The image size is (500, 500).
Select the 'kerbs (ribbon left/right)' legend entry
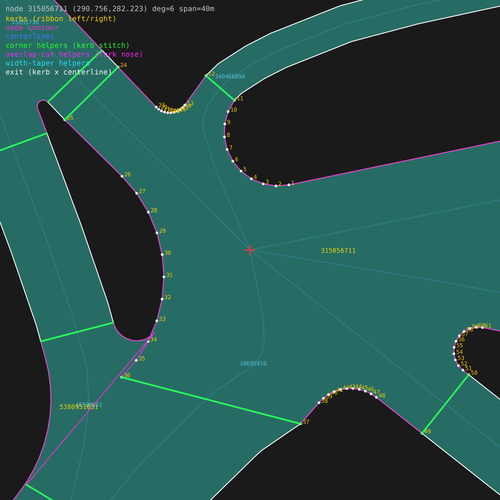(x=61, y=19)
